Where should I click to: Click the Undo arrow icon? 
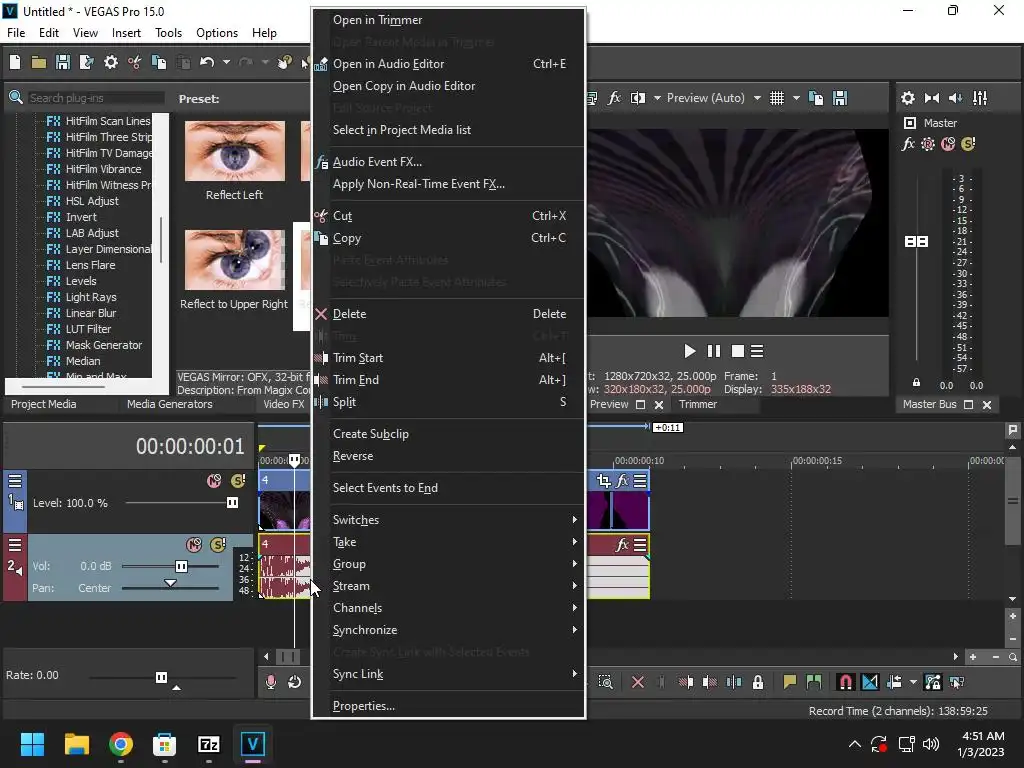[x=207, y=62]
